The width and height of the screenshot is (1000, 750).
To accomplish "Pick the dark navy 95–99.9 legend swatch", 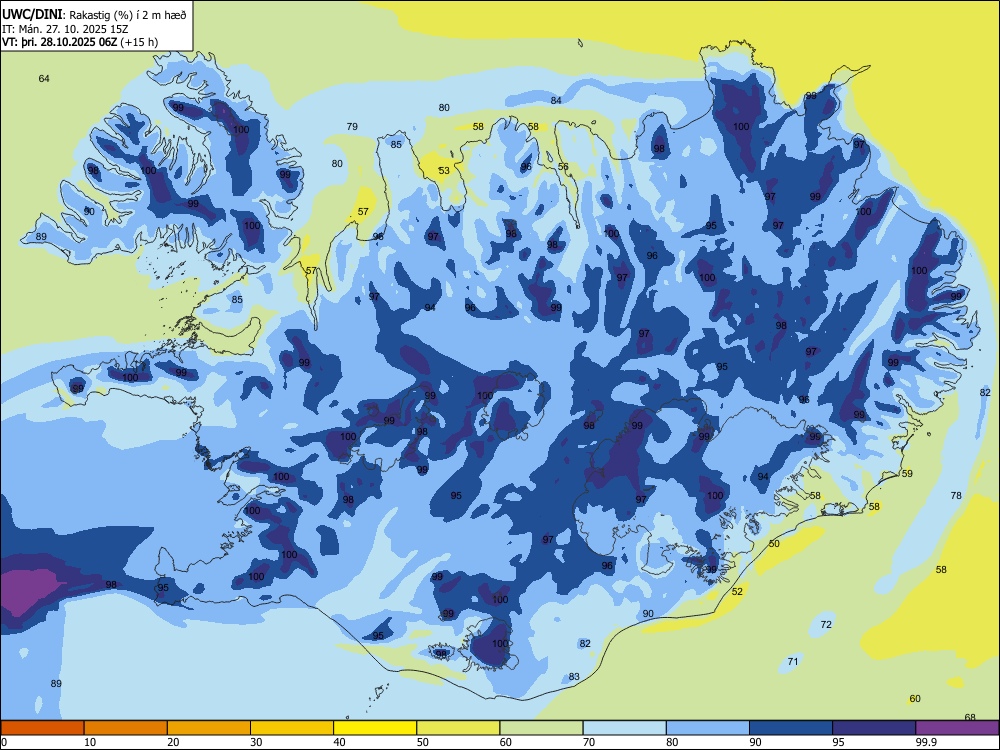I will 874,728.
